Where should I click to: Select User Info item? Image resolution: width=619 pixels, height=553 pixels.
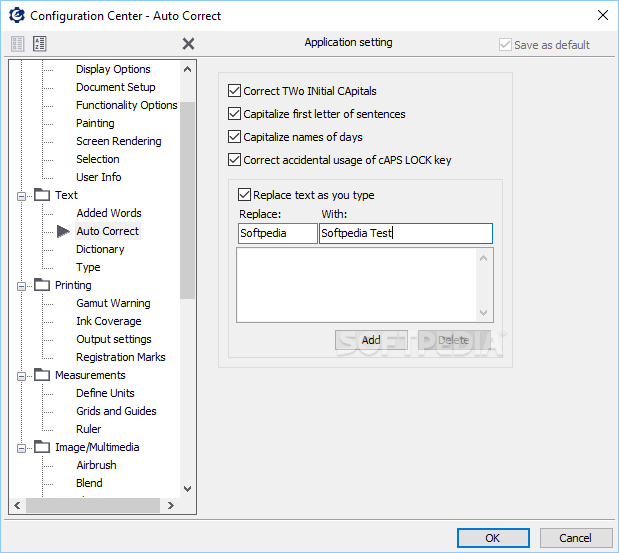pos(99,177)
